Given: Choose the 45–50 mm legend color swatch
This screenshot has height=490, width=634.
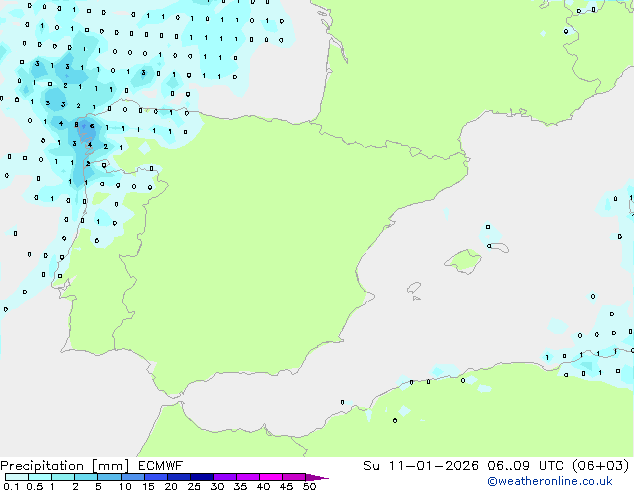Looking at the screenshot, I should click(294, 477).
